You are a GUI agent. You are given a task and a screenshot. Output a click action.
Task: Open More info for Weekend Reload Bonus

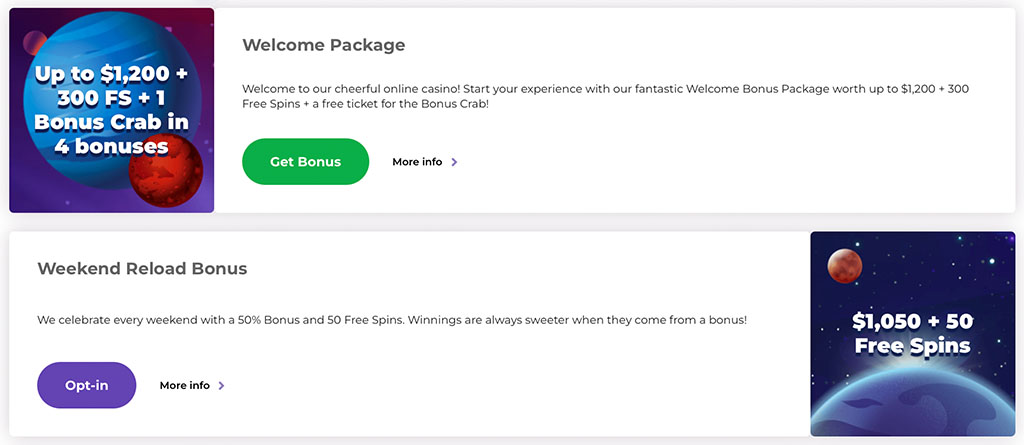coord(185,385)
